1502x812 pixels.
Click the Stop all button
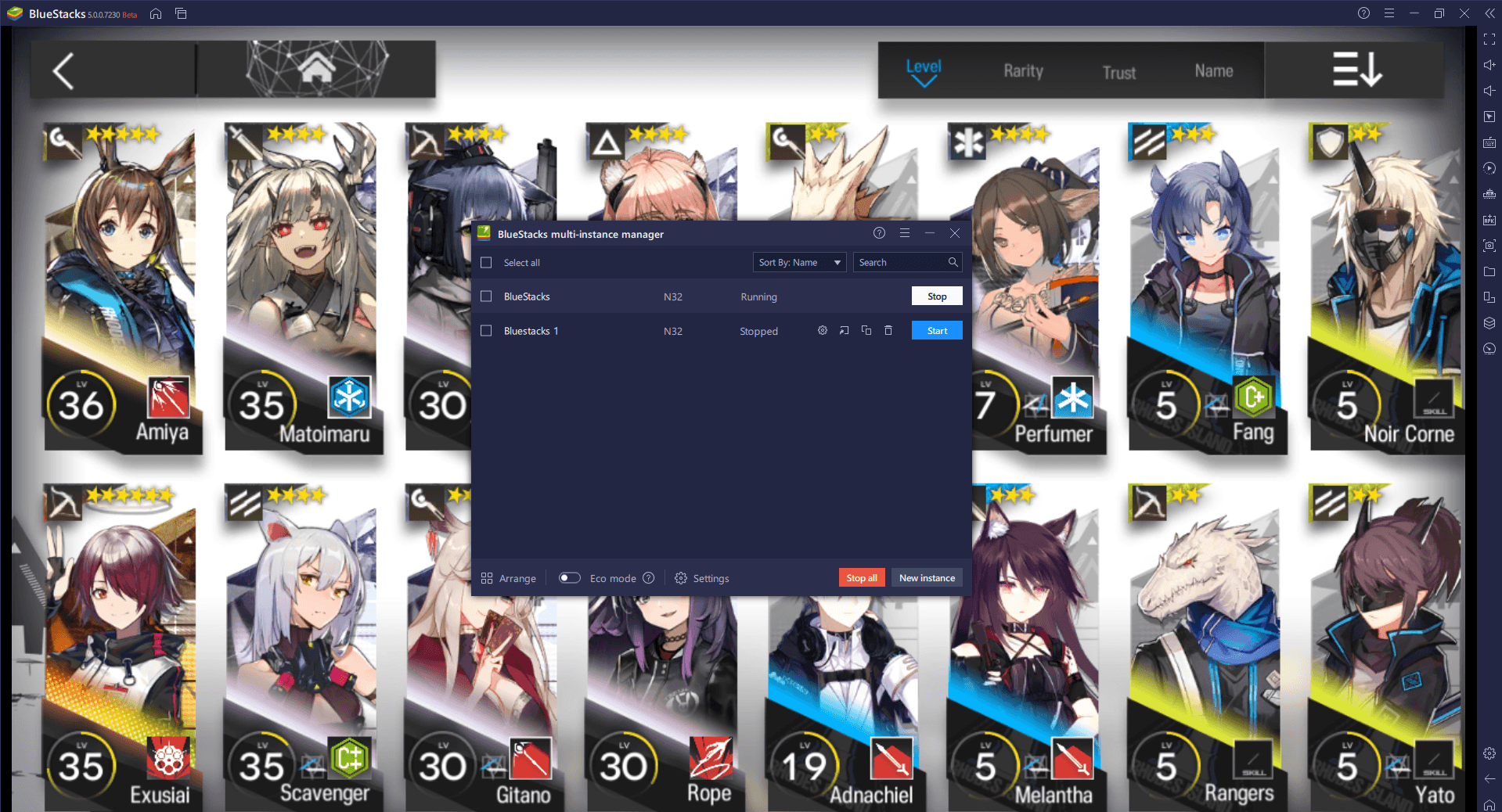coord(862,578)
